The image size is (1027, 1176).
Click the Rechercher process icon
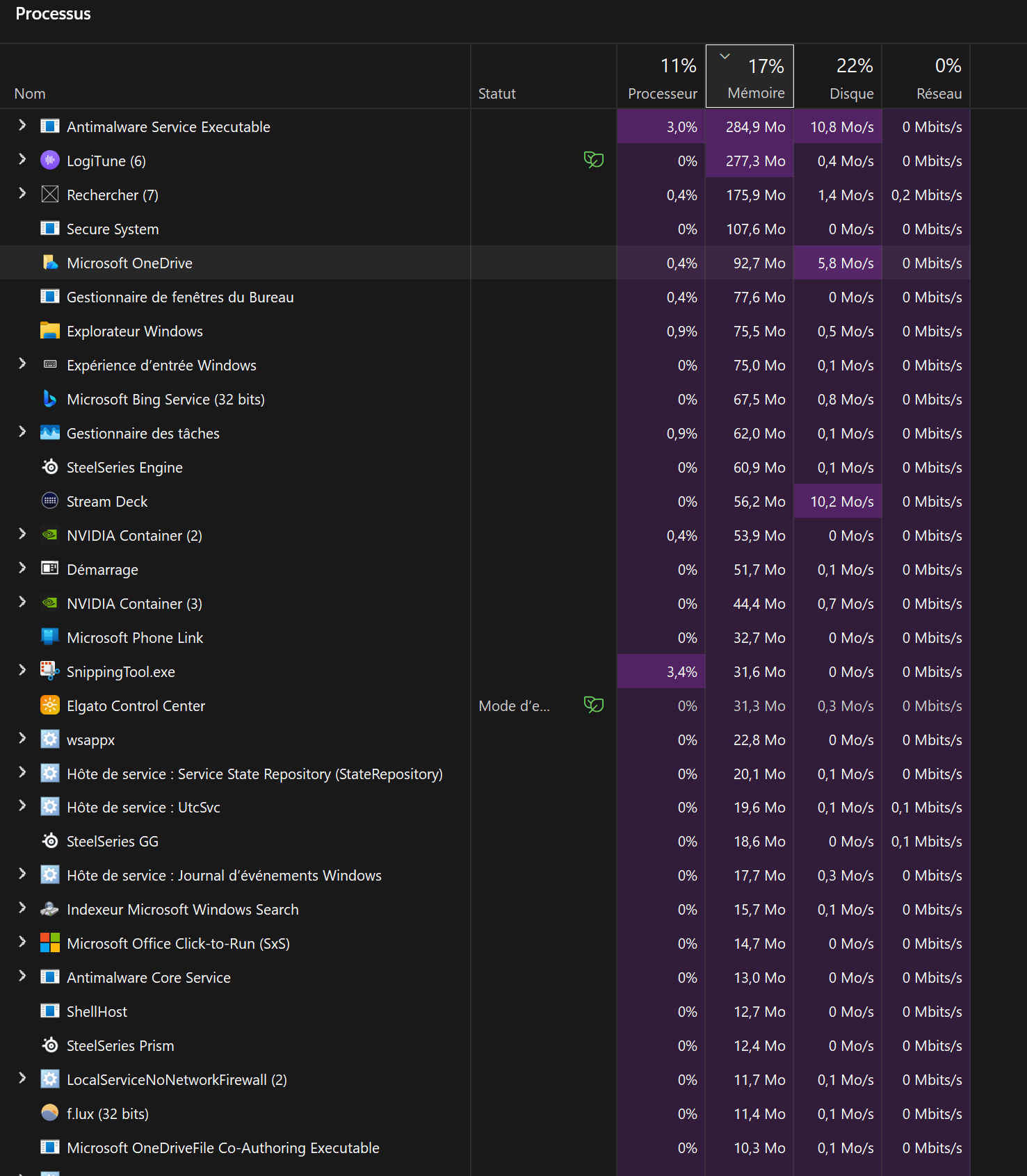click(x=50, y=195)
